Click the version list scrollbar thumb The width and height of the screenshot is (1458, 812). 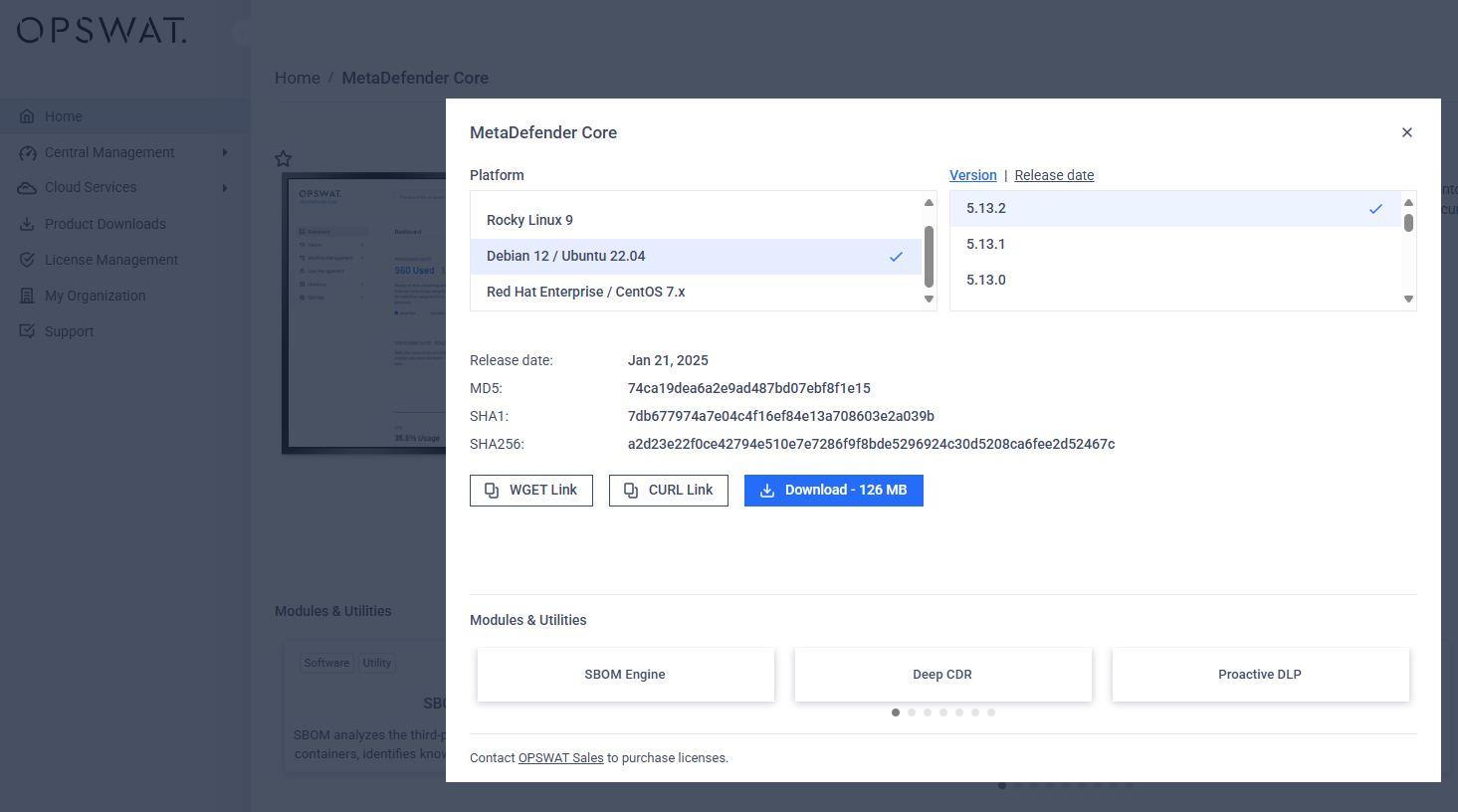1408,222
